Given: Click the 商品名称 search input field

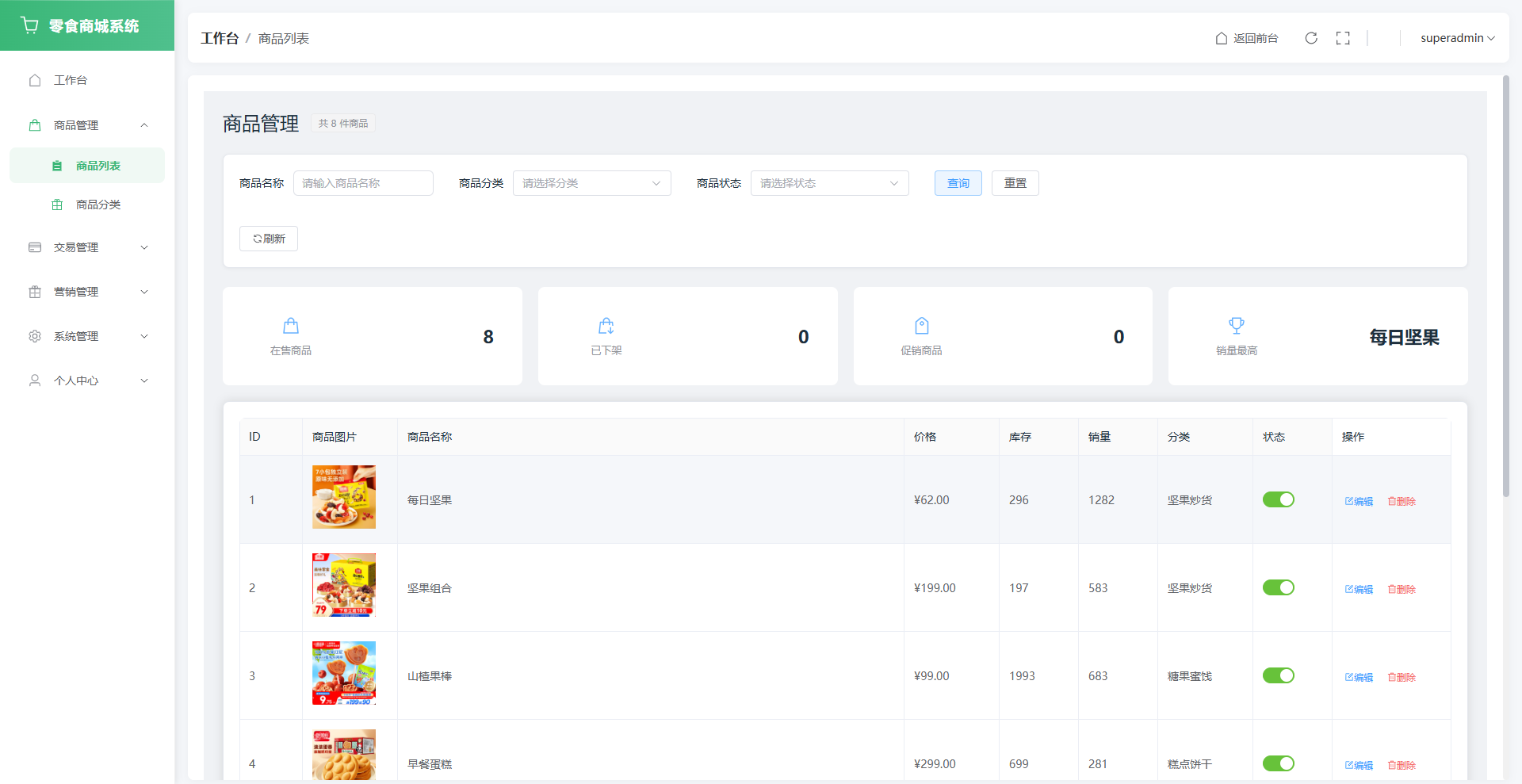Looking at the screenshot, I should [363, 183].
